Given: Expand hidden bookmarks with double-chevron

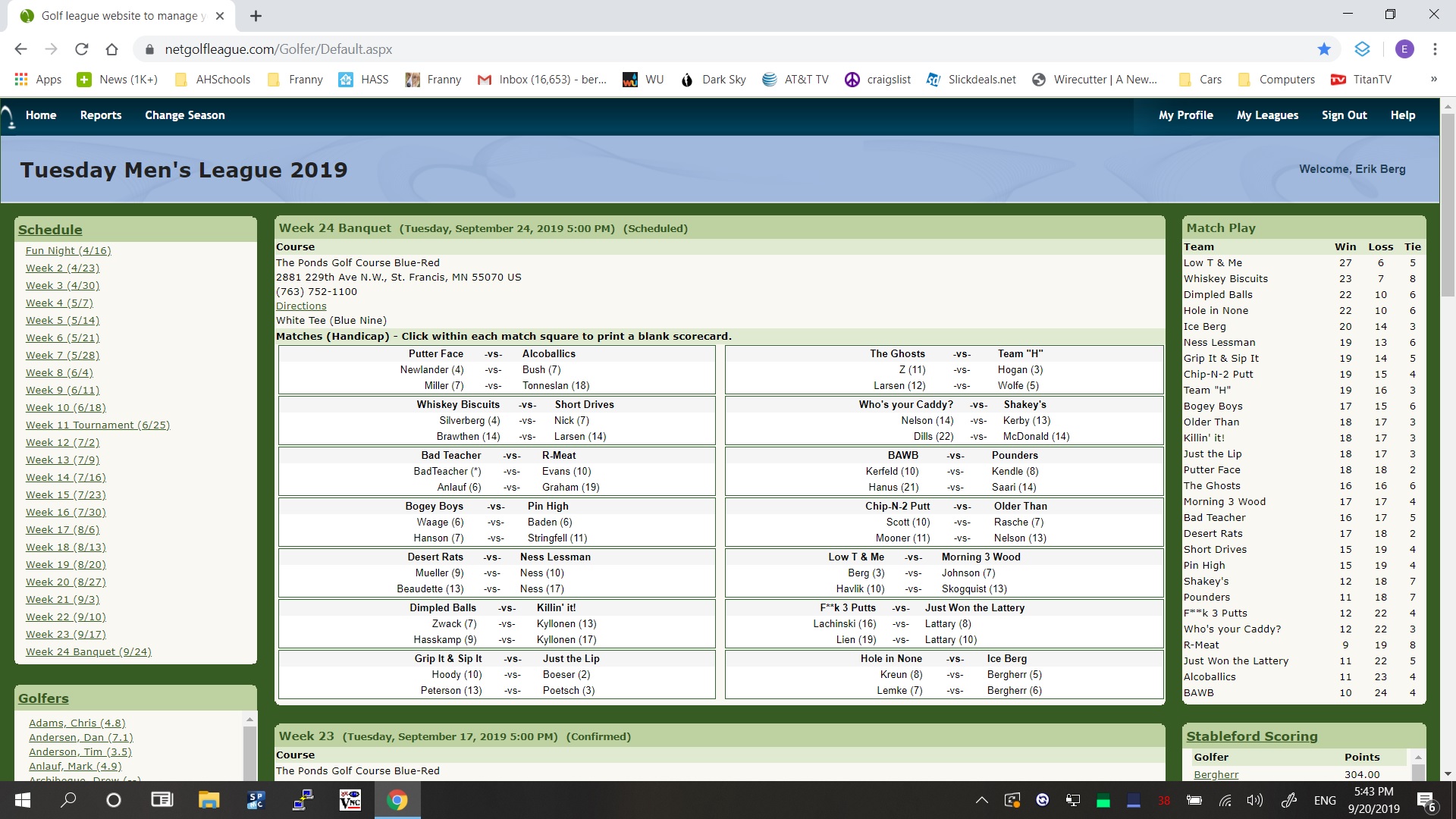Looking at the screenshot, I should point(1433,79).
